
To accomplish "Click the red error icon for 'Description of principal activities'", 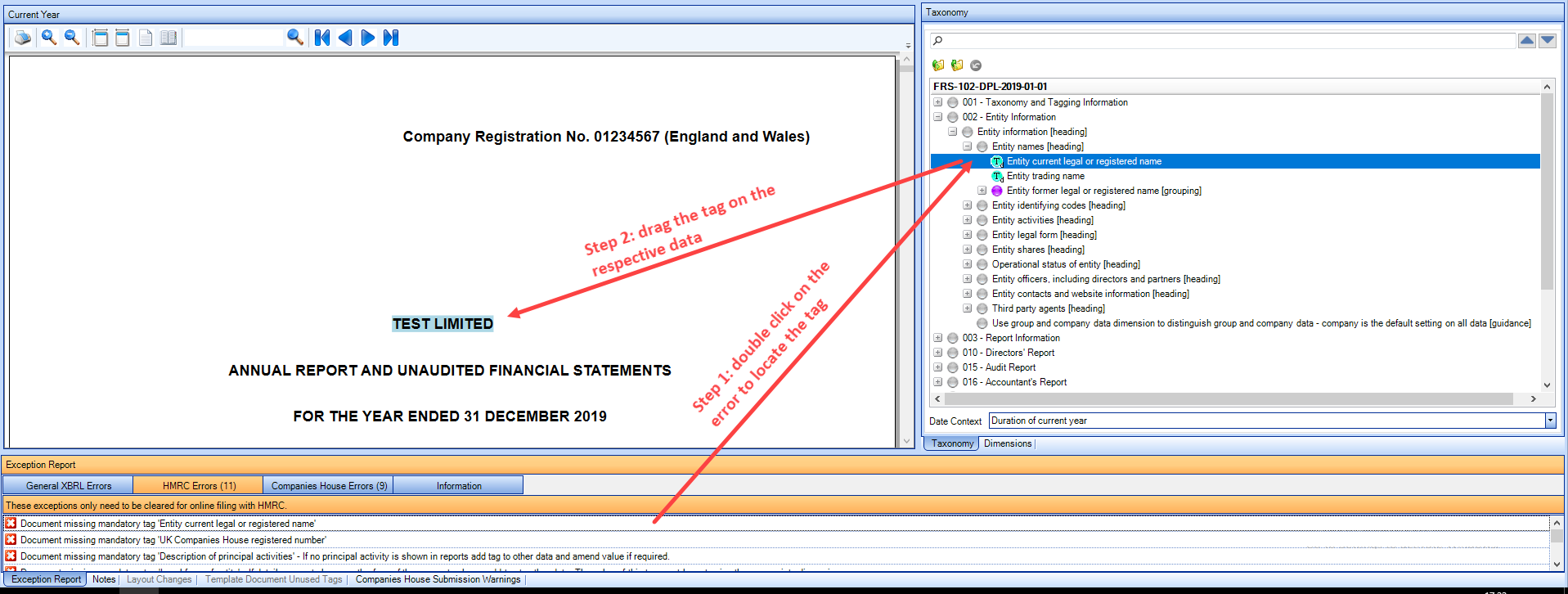I will click(x=11, y=556).
